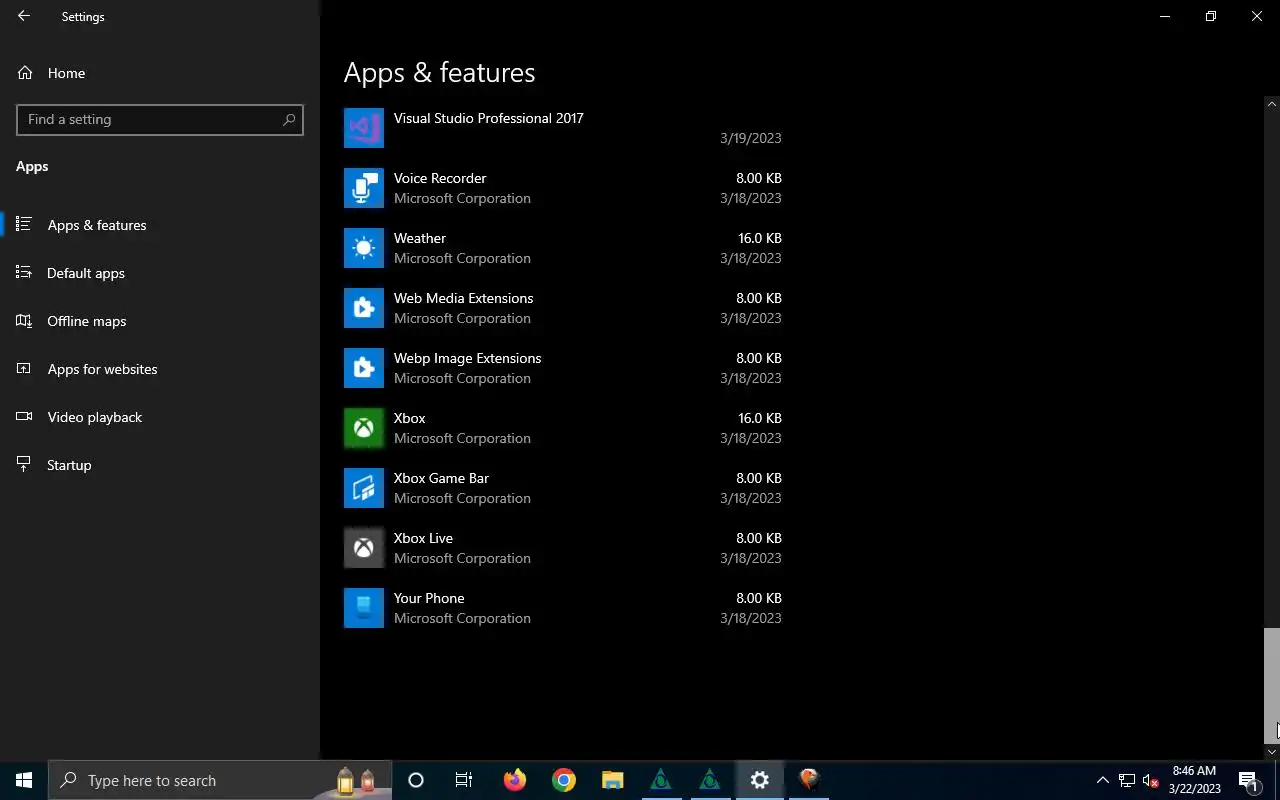
Task: Click the Webp Image Extensions icon
Action: point(364,368)
